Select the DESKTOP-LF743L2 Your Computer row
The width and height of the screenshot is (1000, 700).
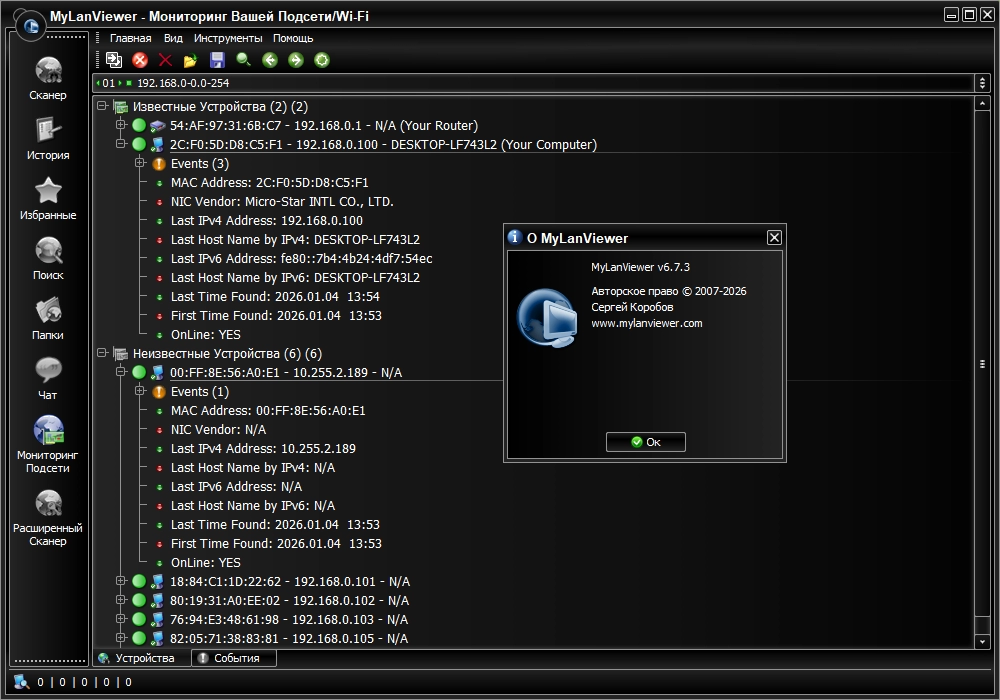pyautogui.click(x=383, y=145)
